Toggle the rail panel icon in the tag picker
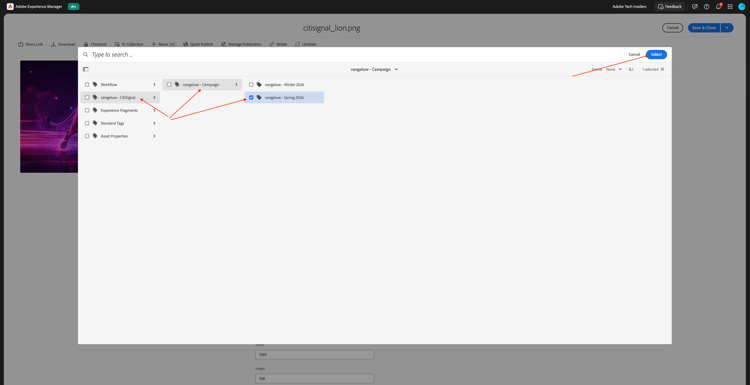Screen dimensions: 750x385 click(x=86, y=69)
